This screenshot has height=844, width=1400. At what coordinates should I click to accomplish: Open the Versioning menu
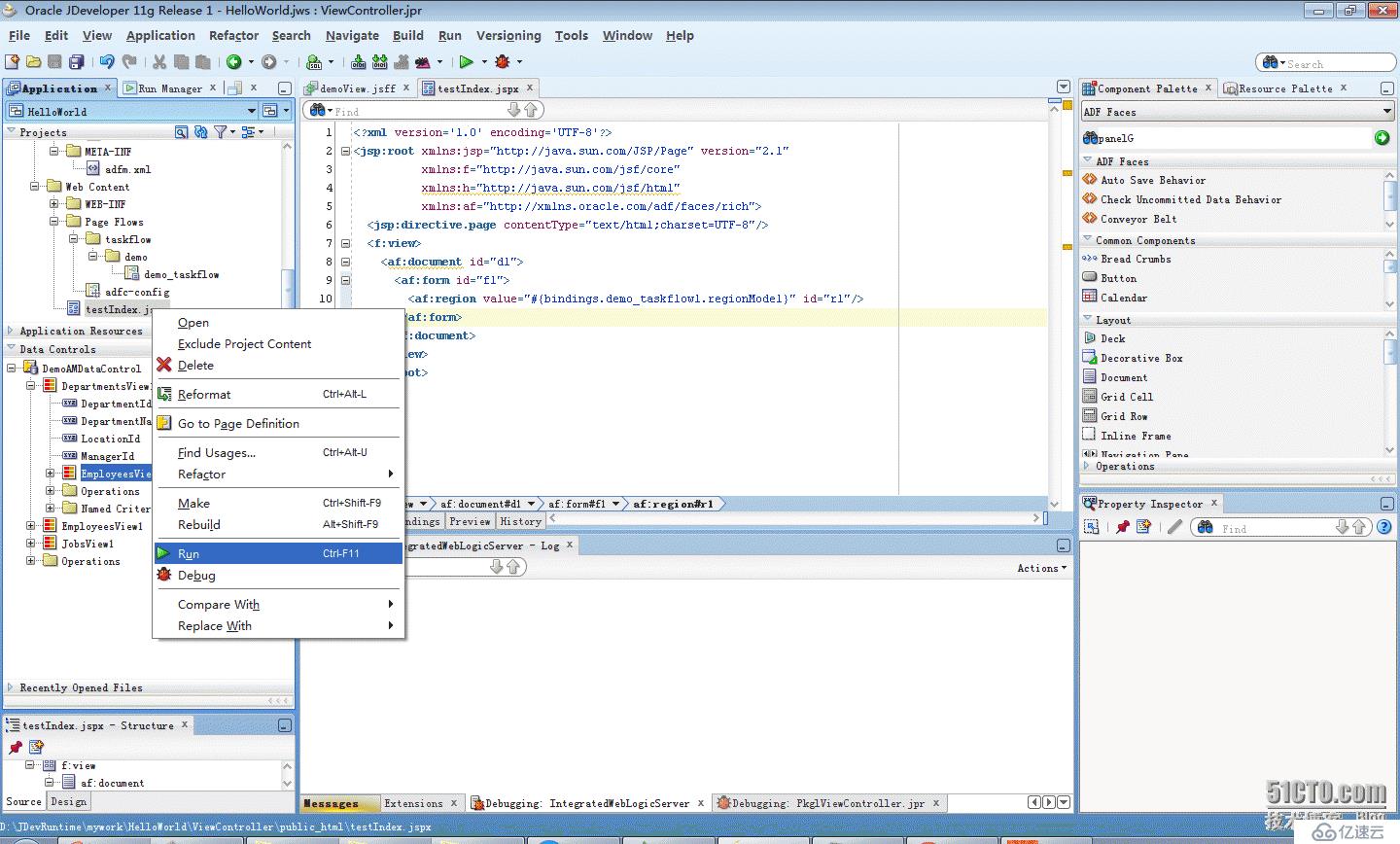point(508,35)
